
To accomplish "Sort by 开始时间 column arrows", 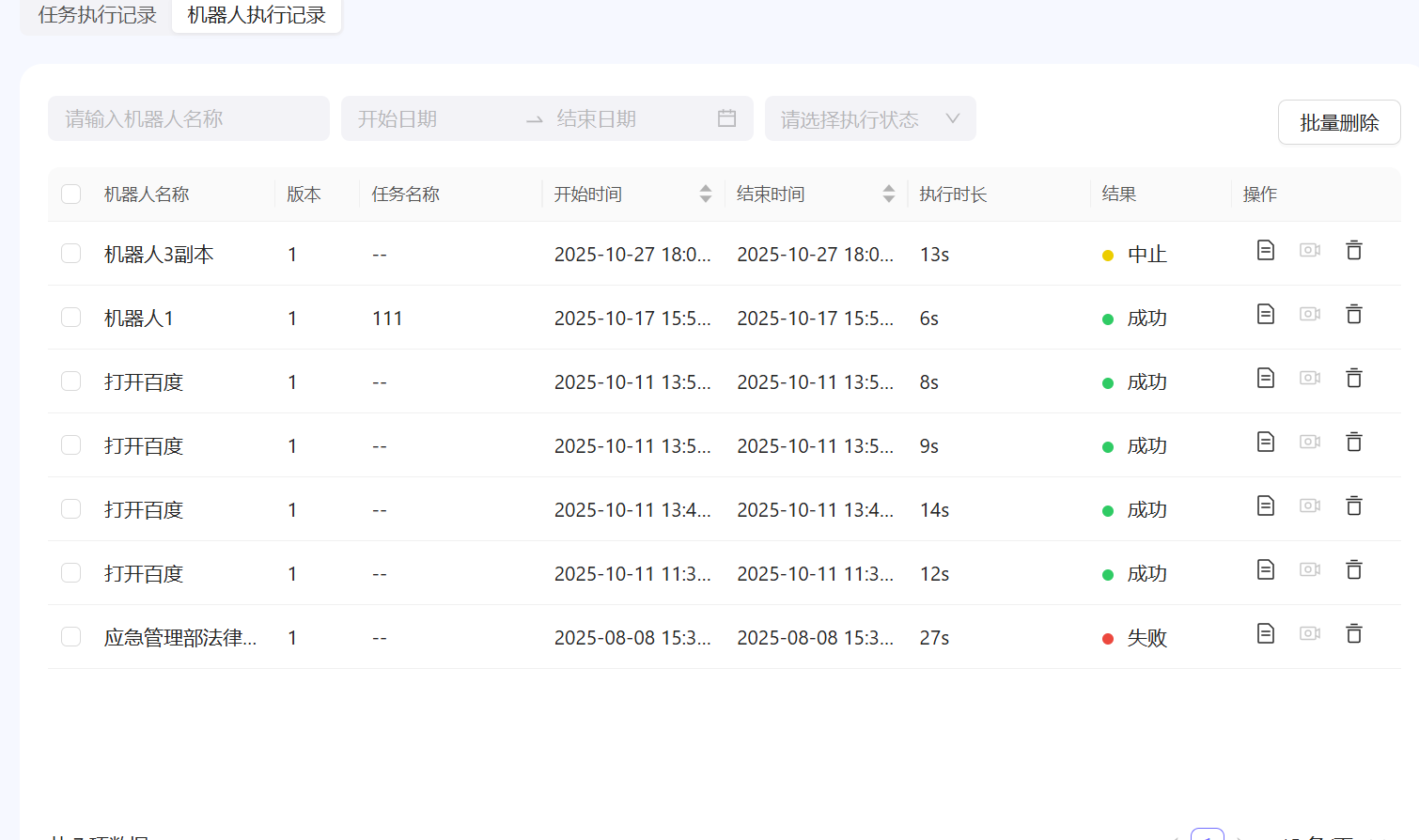I will pos(705,194).
